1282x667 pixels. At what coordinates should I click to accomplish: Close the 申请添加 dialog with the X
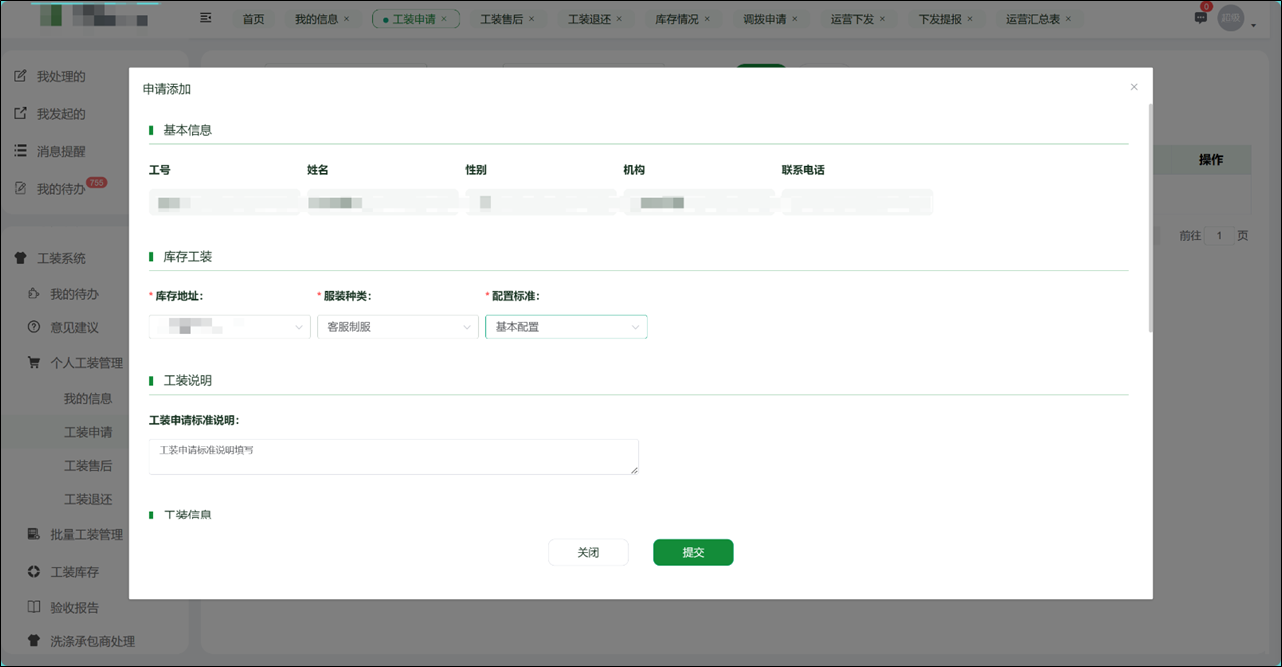(x=1134, y=87)
